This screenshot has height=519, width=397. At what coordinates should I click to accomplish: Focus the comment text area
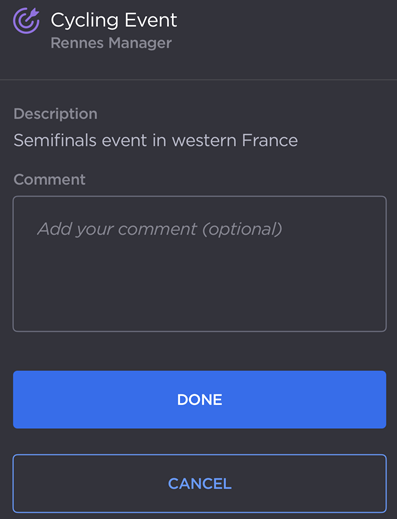(200, 264)
